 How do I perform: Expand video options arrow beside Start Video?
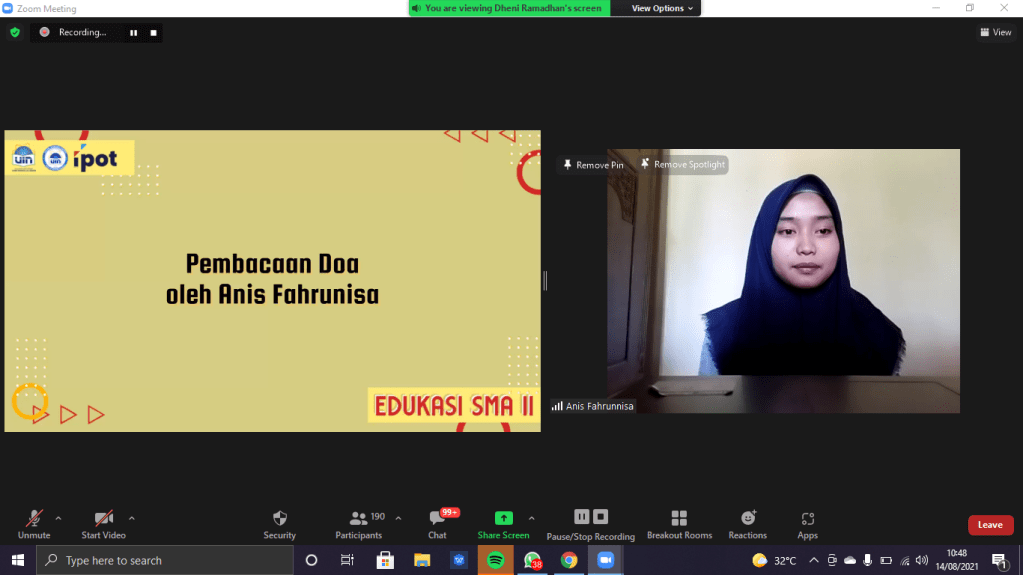click(132, 518)
